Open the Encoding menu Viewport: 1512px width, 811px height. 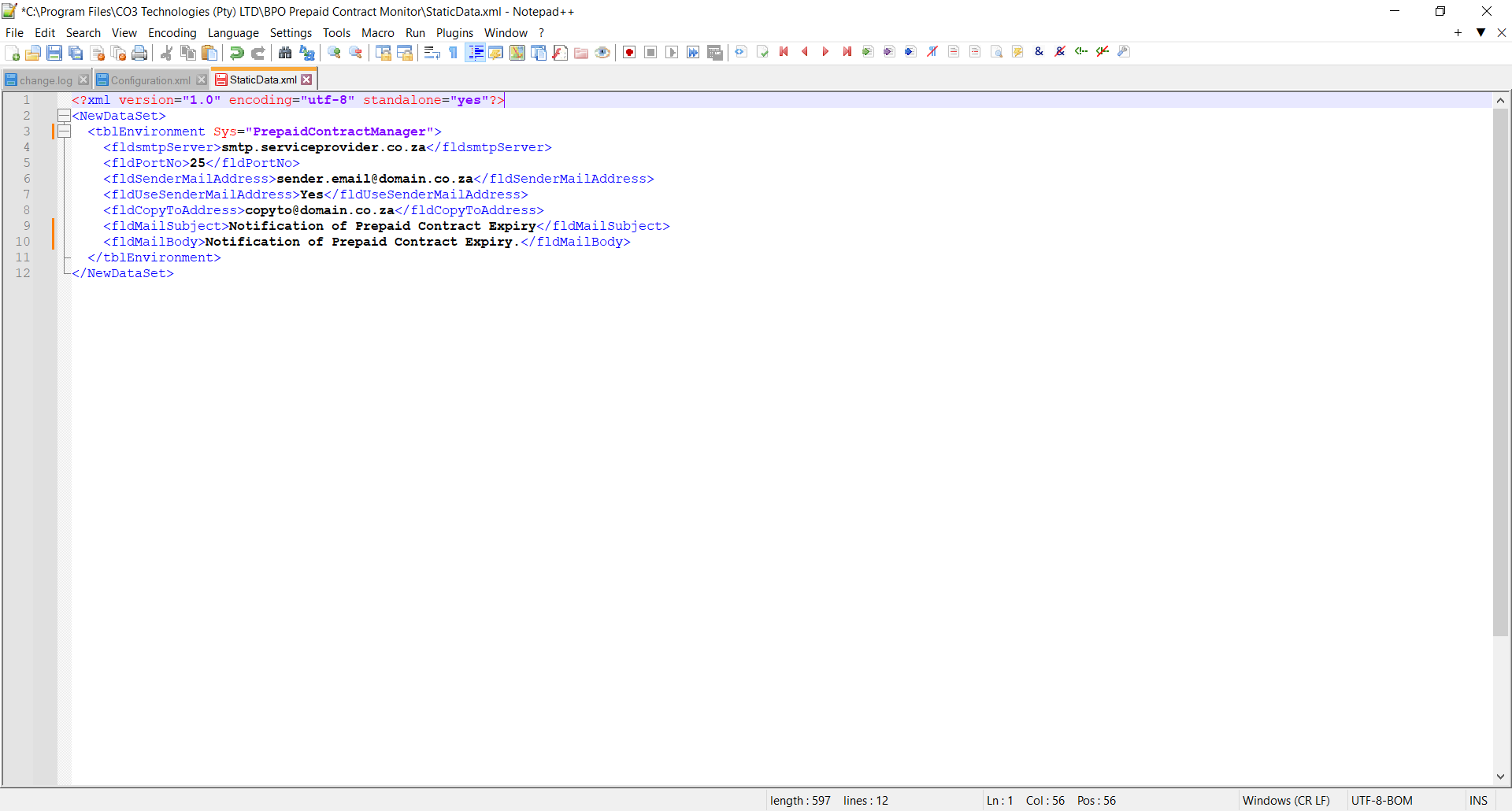click(172, 33)
